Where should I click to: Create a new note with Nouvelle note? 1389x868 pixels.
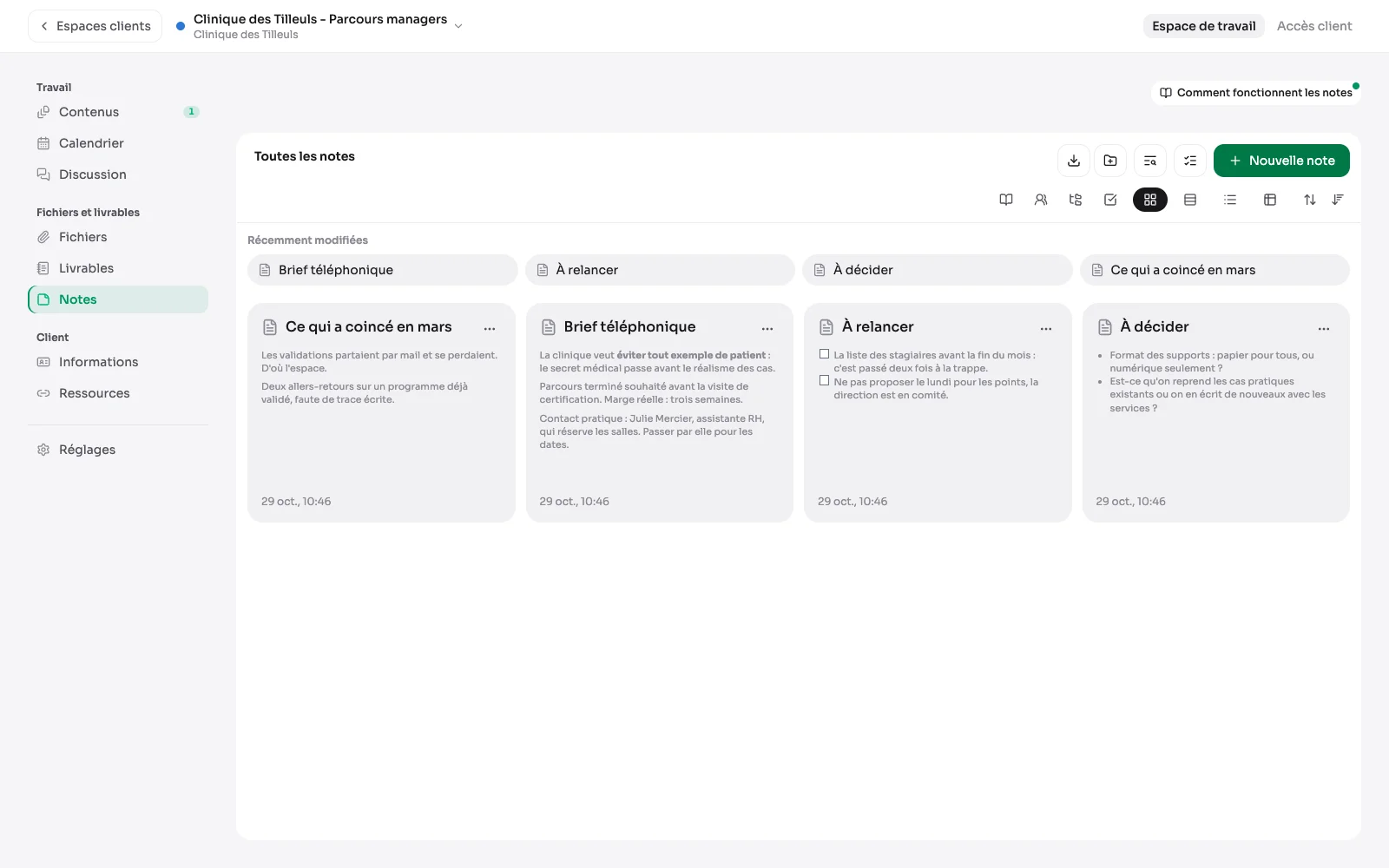point(1281,161)
